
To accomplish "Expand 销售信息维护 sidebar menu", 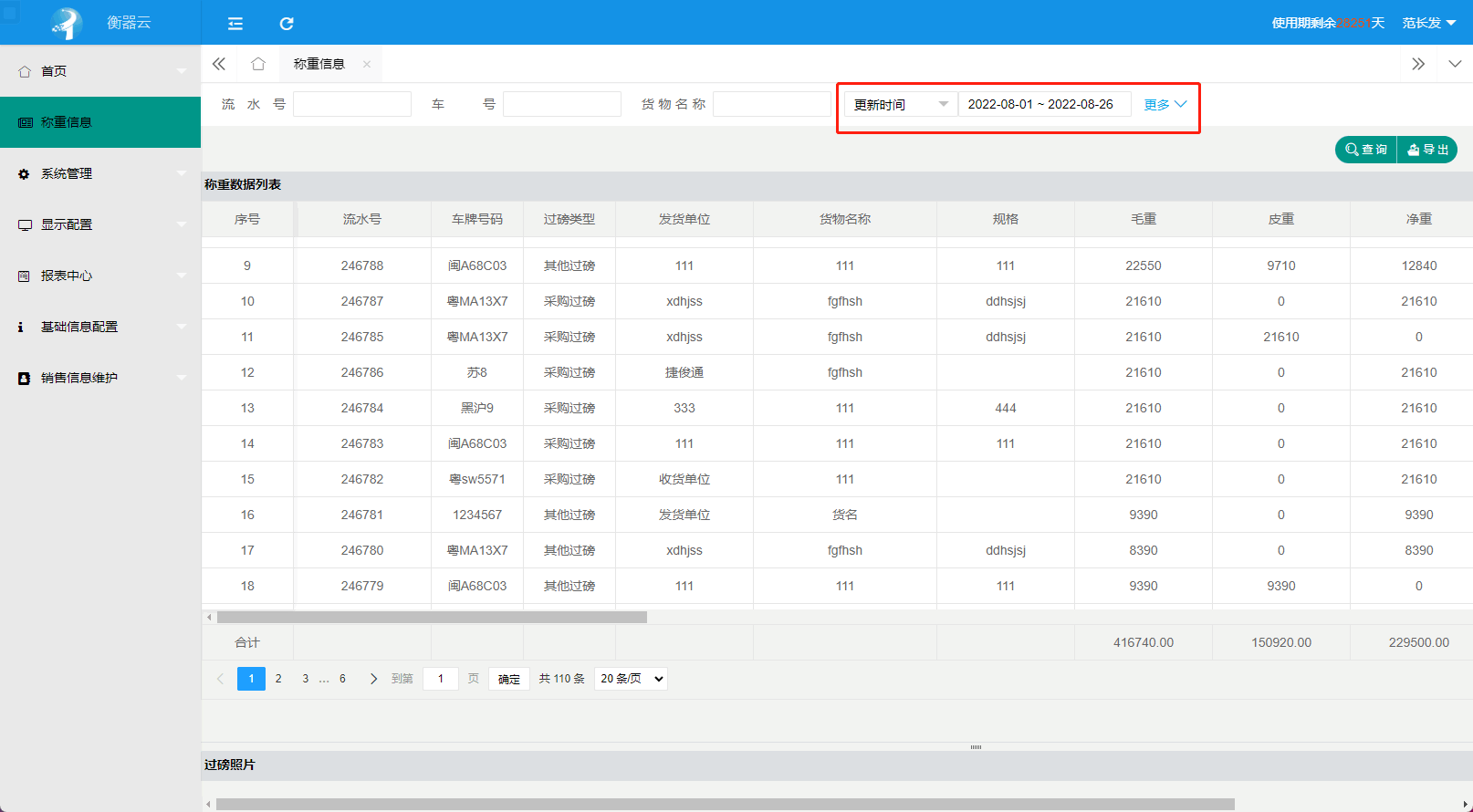I will click(100, 378).
